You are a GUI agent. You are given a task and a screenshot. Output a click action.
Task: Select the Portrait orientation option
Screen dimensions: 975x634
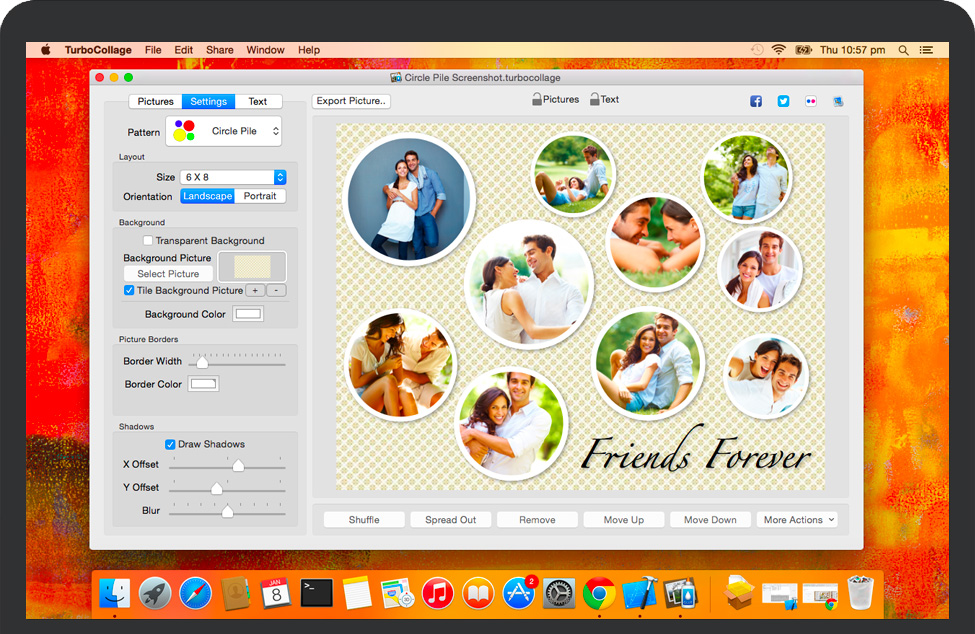pyautogui.click(x=260, y=196)
